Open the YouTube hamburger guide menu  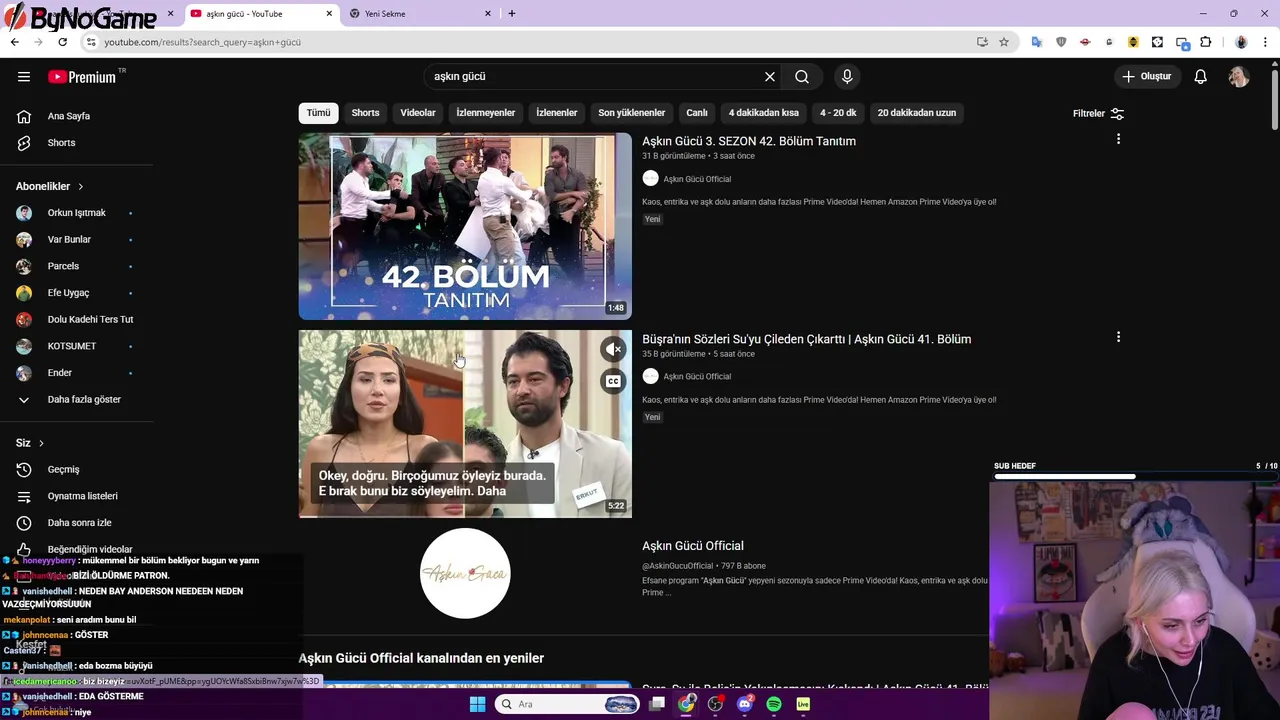point(24,76)
